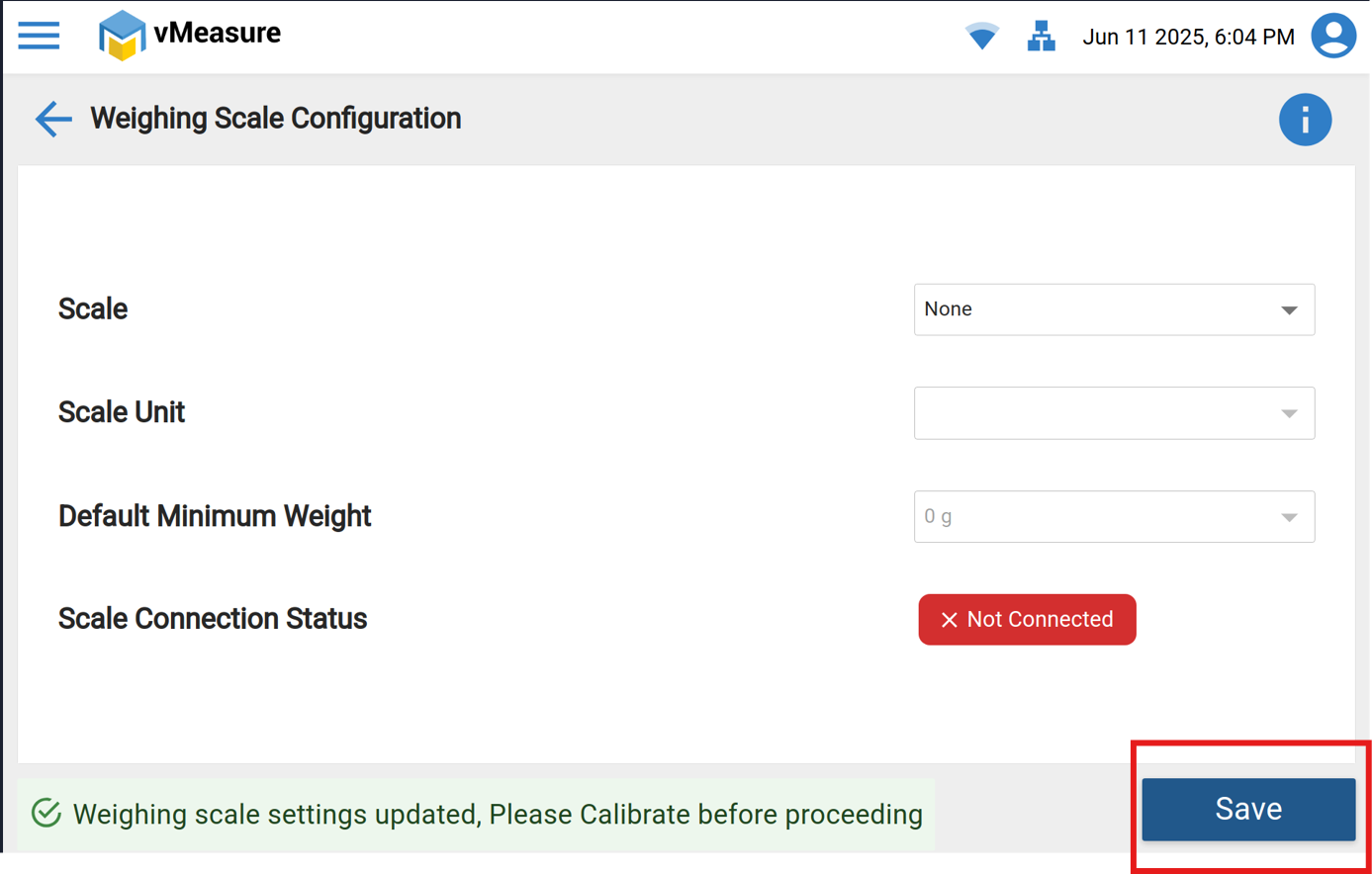
Task: Click the X icon in Not Connected badge
Action: coord(949,620)
